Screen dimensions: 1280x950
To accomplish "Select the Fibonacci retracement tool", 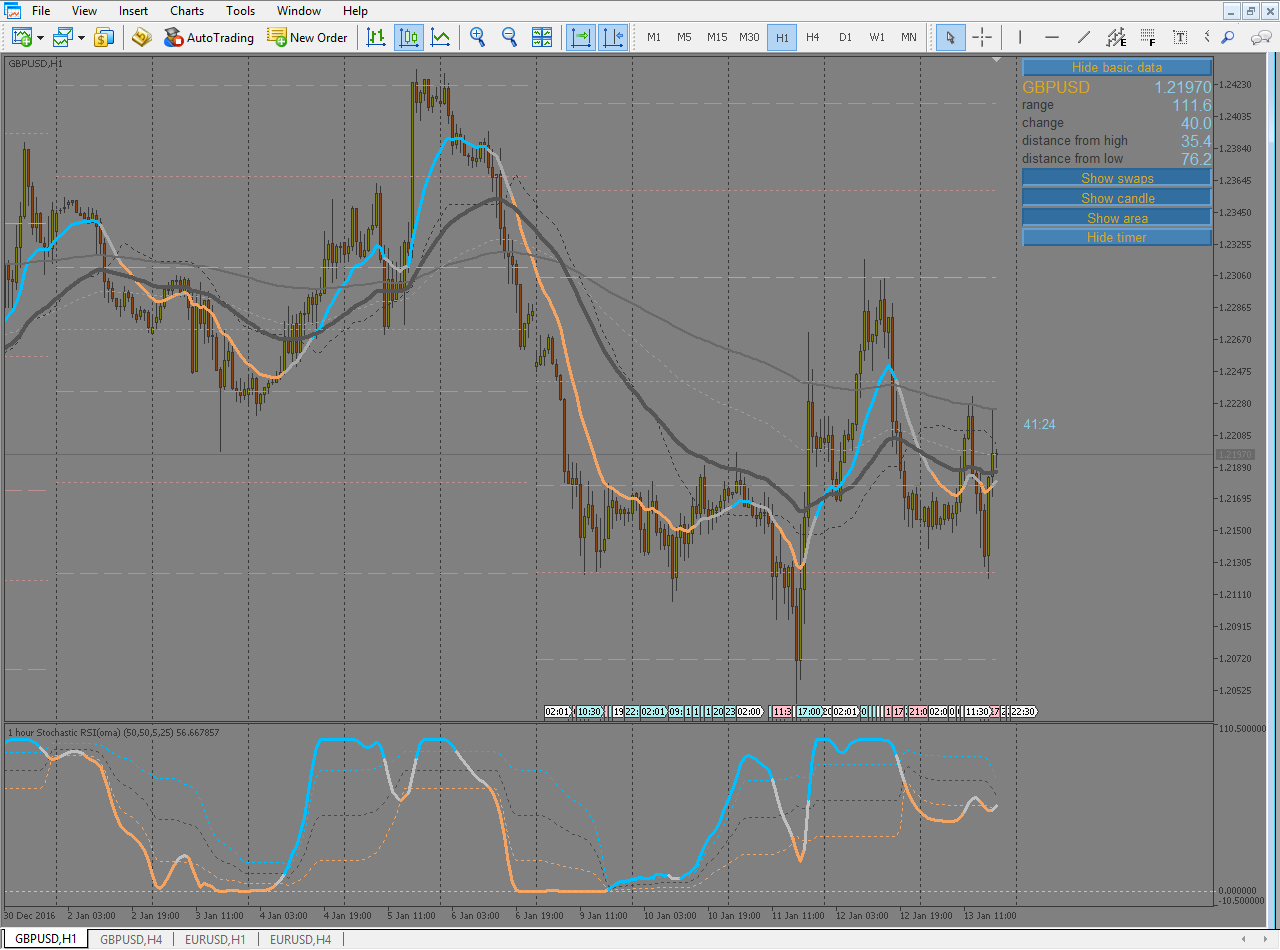I will (x=1148, y=38).
